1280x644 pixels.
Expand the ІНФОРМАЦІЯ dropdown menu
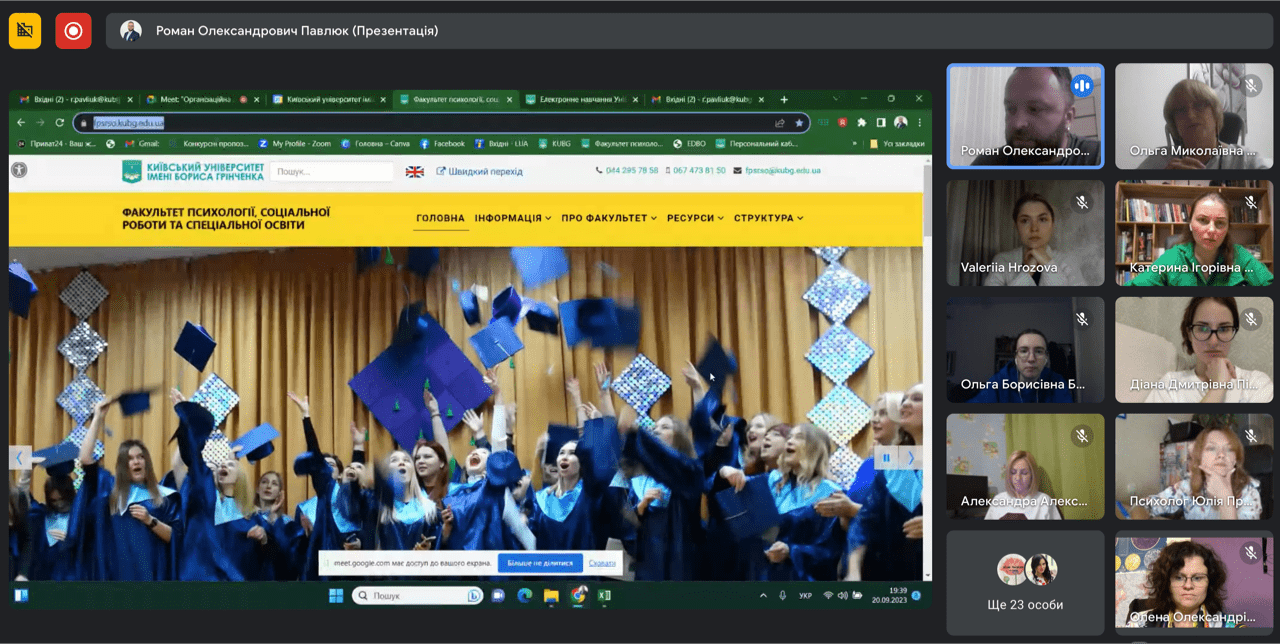[512, 218]
